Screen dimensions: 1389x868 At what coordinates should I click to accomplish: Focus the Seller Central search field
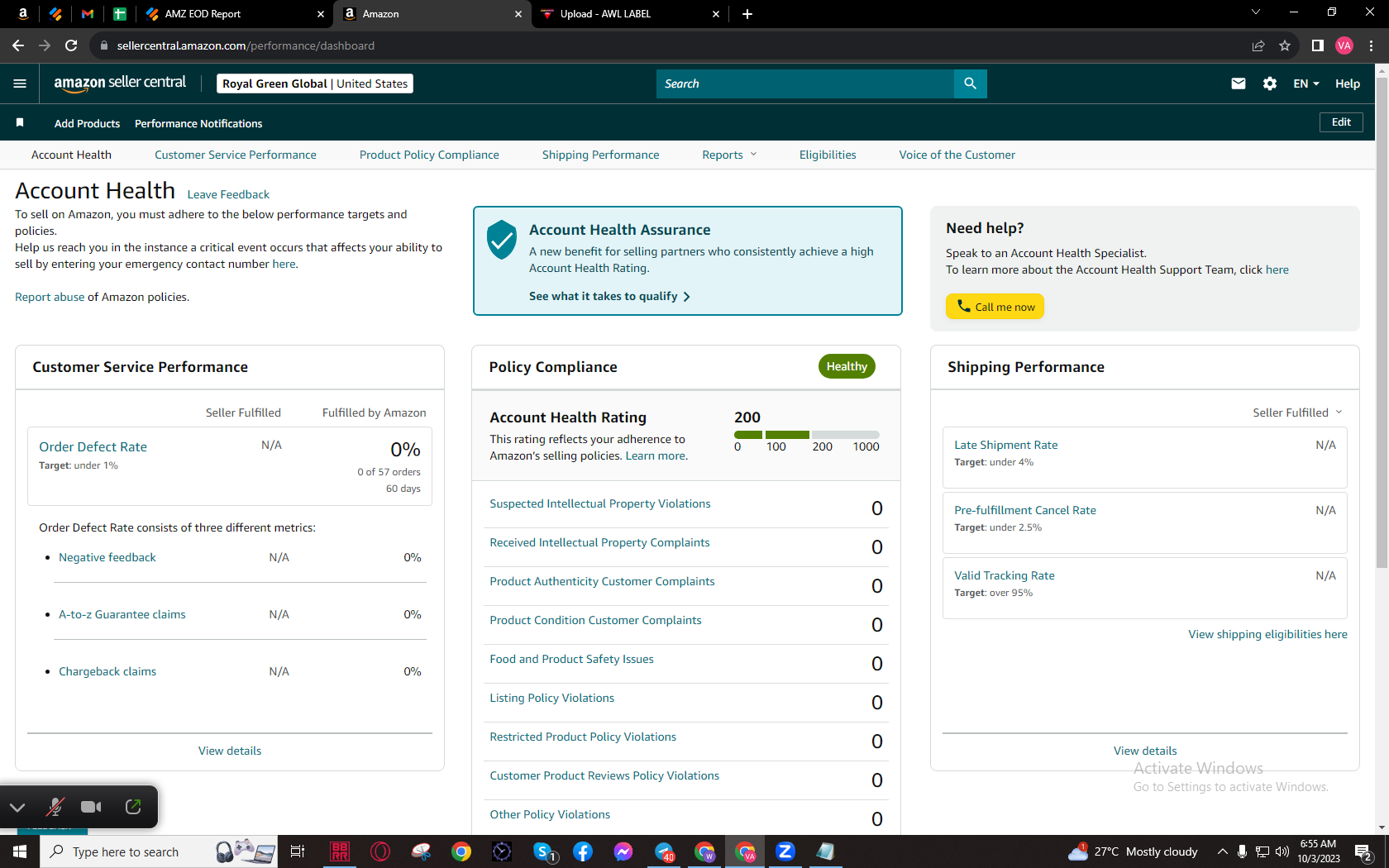[x=805, y=83]
